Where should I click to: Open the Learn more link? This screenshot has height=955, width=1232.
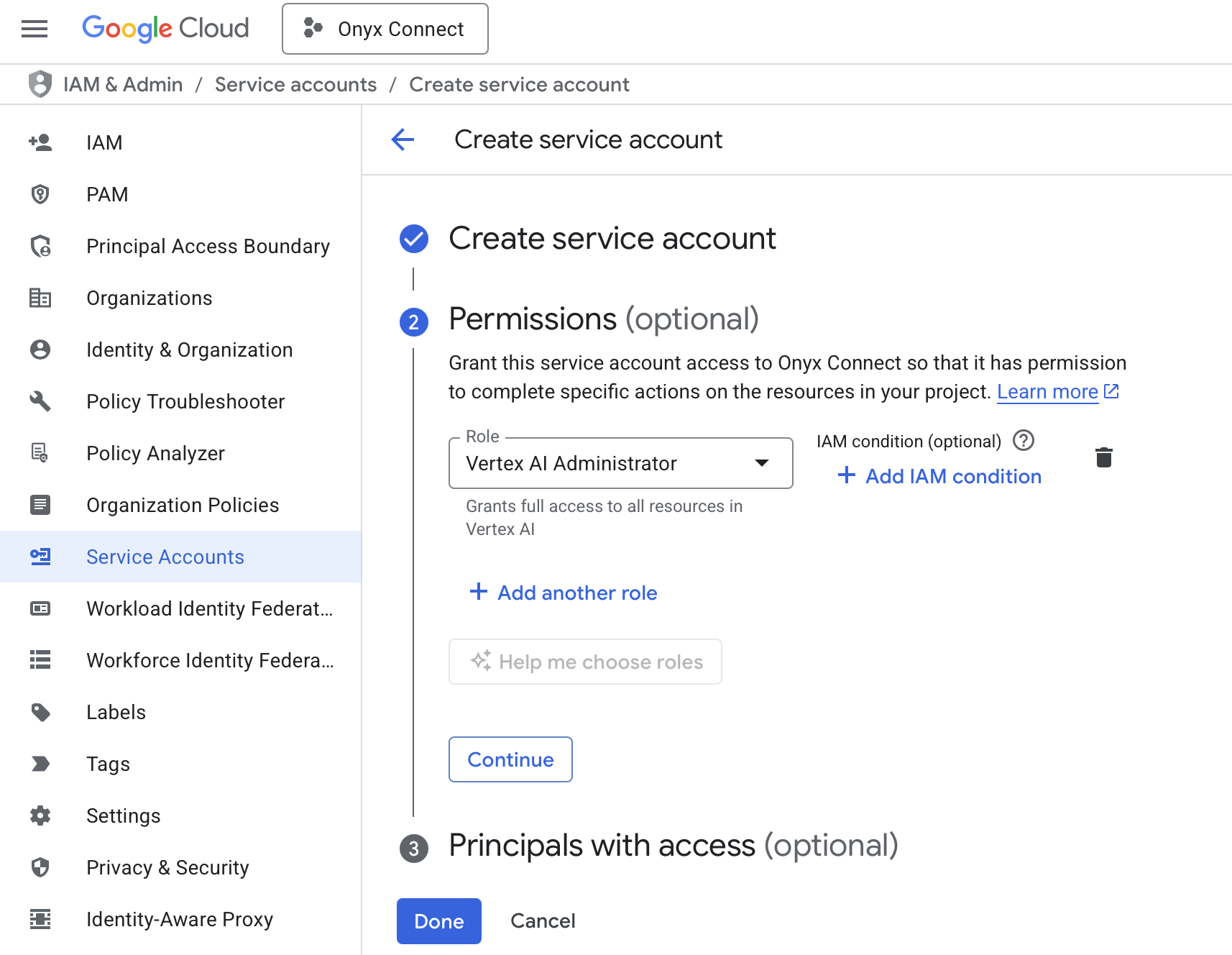point(1047,392)
